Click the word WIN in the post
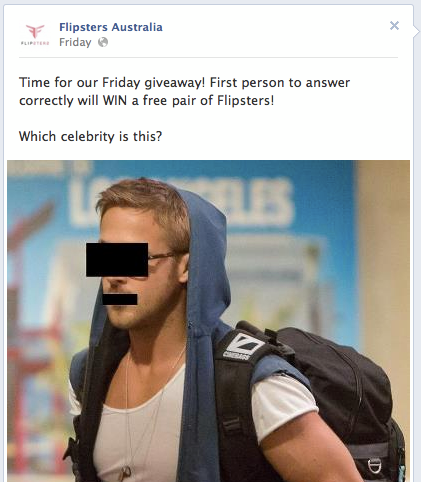The width and height of the screenshot is (421, 482). click(x=115, y=100)
